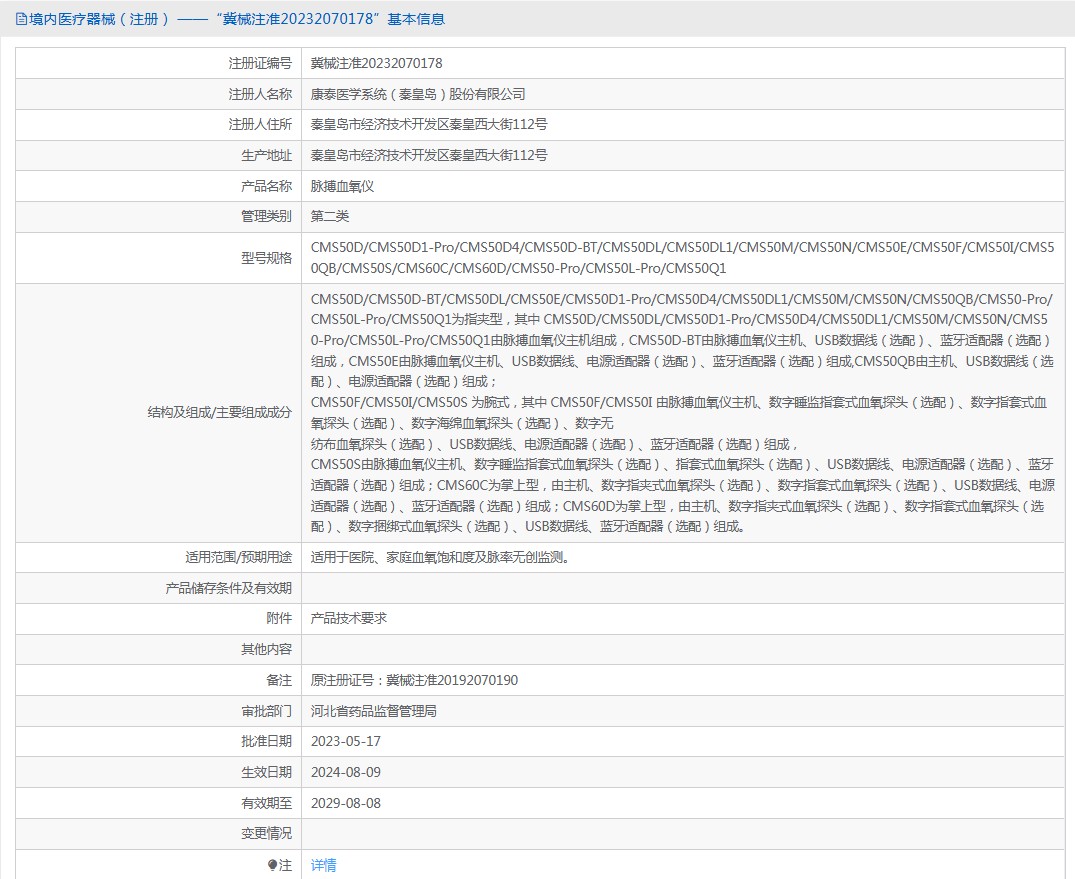Click expiry date 2029-08-08
Screen dimensions: 1075x879
tap(346, 803)
